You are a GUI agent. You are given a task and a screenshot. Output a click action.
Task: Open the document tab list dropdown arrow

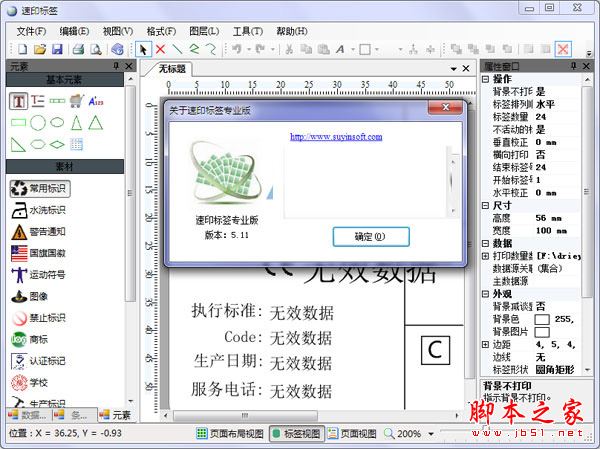pyautogui.click(x=453, y=69)
